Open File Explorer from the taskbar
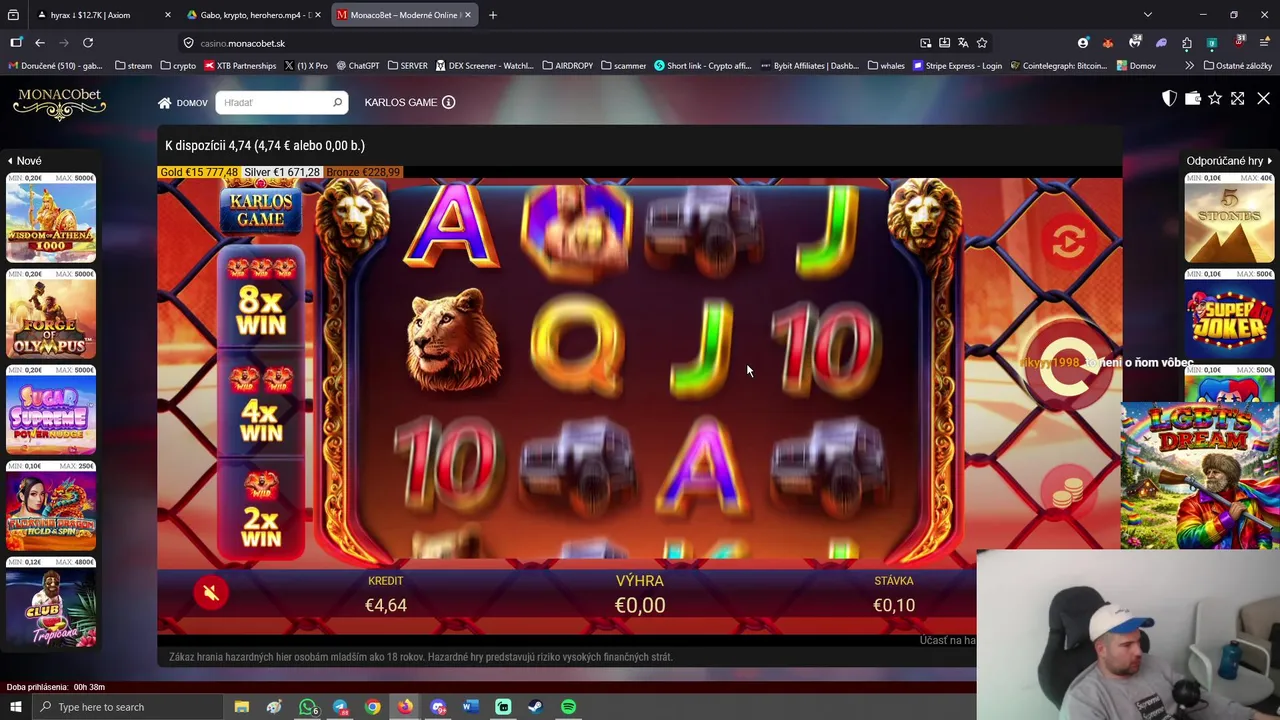Image resolution: width=1280 pixels, height=720 pixels. [x=241, y=707]
